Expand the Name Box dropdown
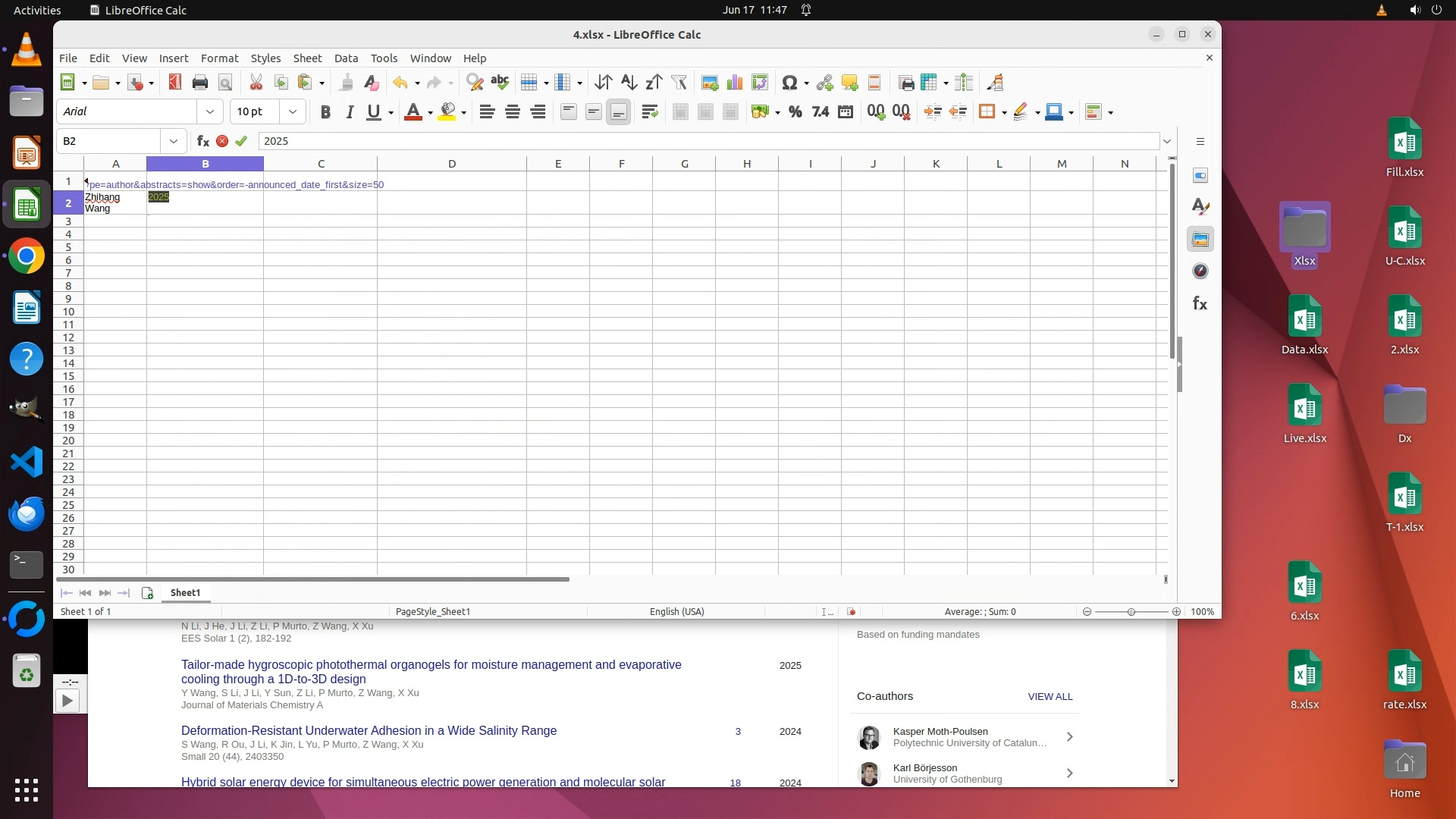 point(174,141)
